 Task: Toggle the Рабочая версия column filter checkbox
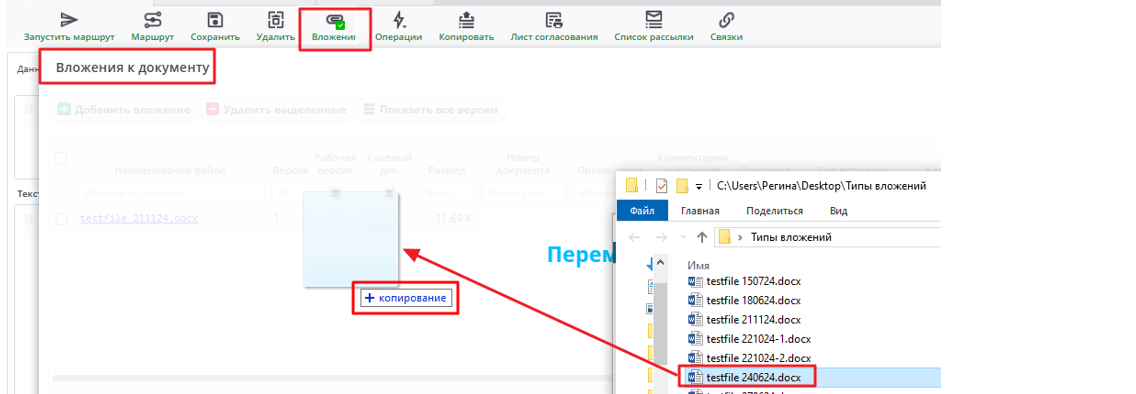pos(335,193)
